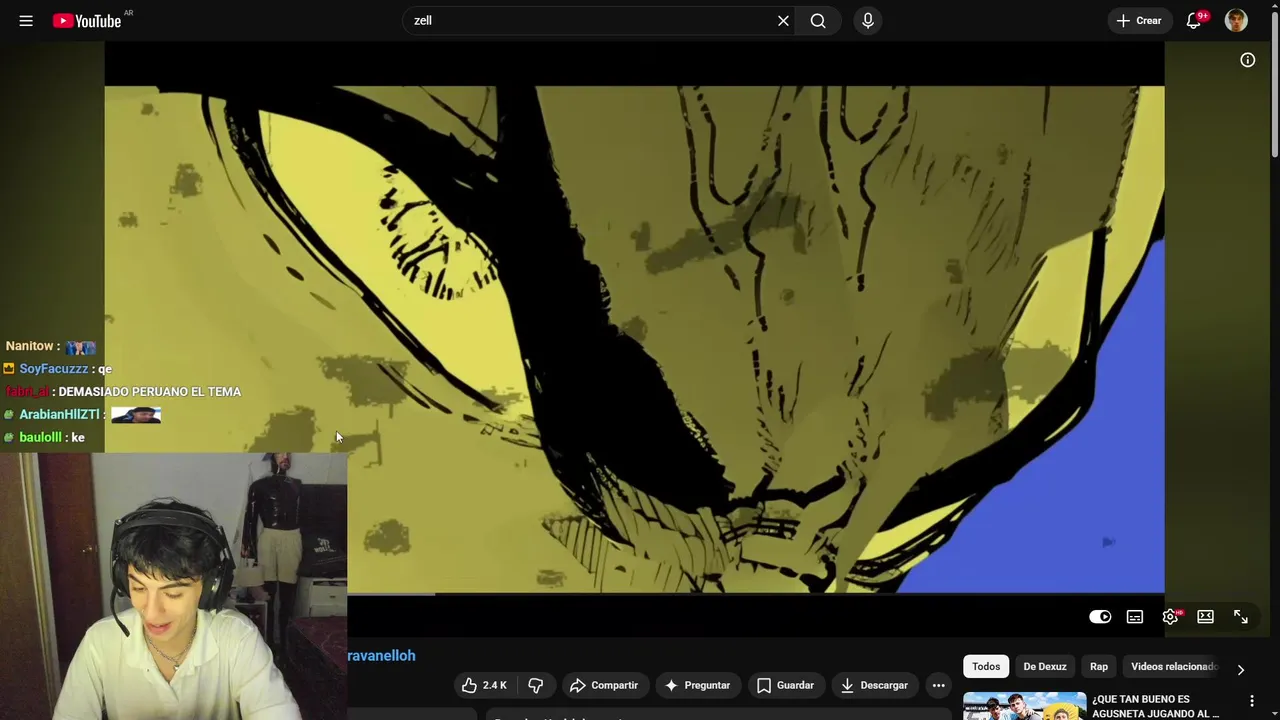Start voice search with microphone icon

click(867, 20)
